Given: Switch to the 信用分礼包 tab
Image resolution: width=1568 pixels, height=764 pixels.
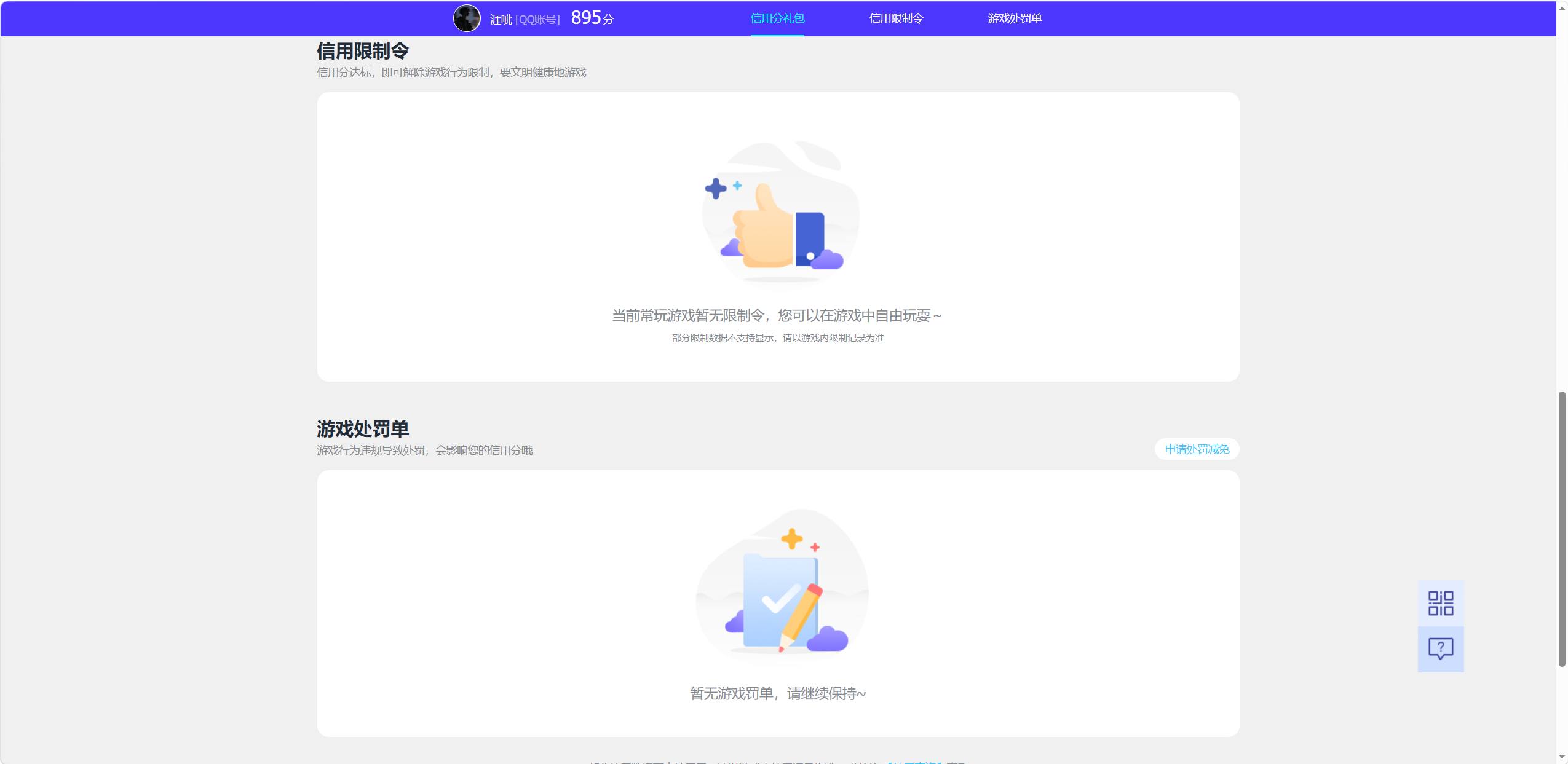Looking at the screenshot, I should point(777,18).
